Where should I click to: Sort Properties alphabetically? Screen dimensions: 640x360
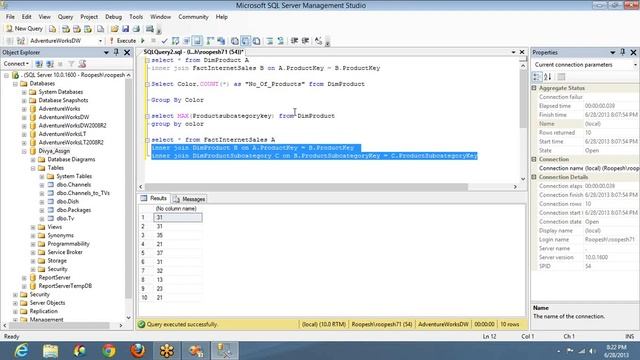point(548,77)
